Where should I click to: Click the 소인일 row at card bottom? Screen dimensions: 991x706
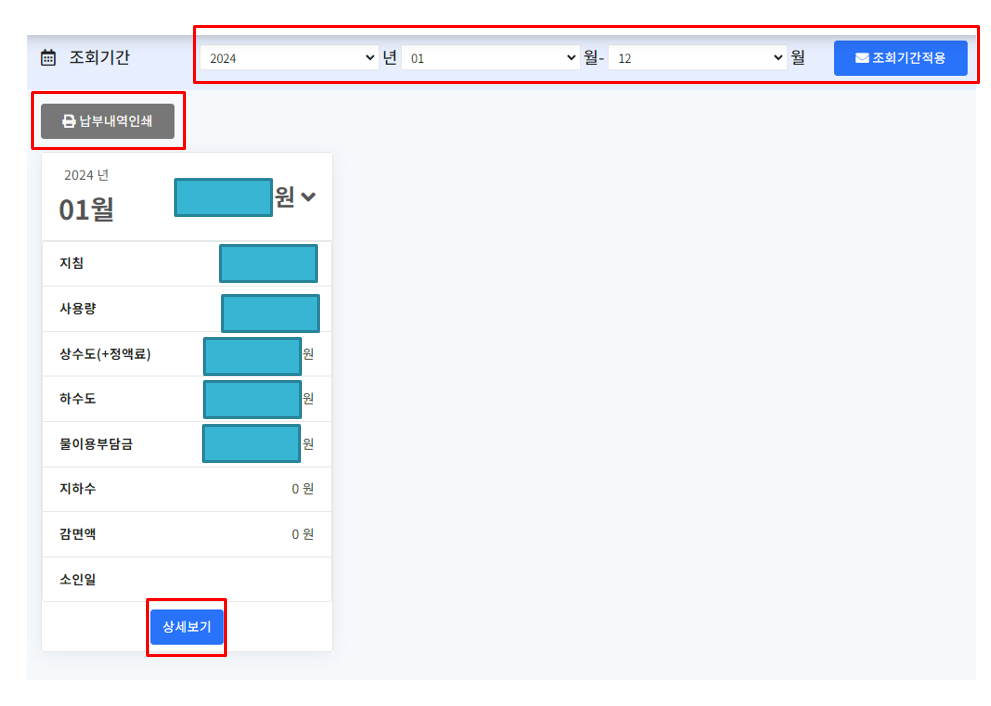point(186,578)
